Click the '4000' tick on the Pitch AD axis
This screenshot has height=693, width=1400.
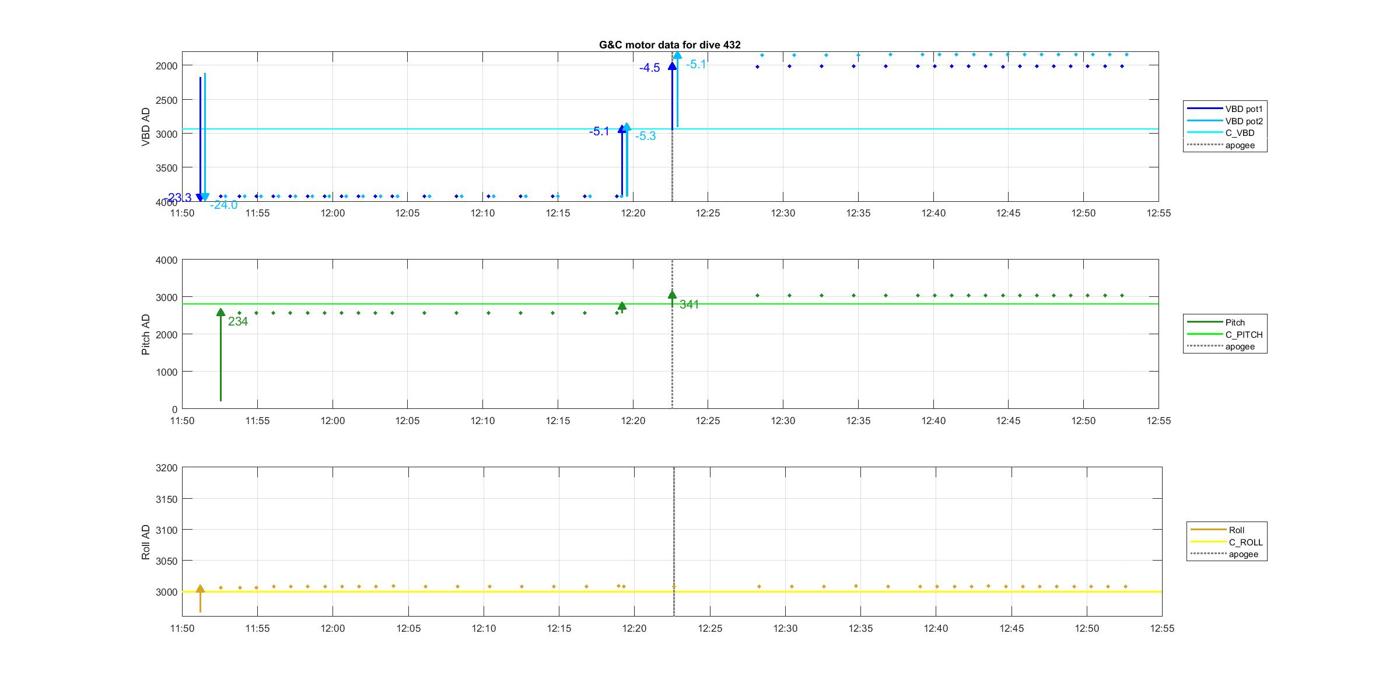(166, 260)
